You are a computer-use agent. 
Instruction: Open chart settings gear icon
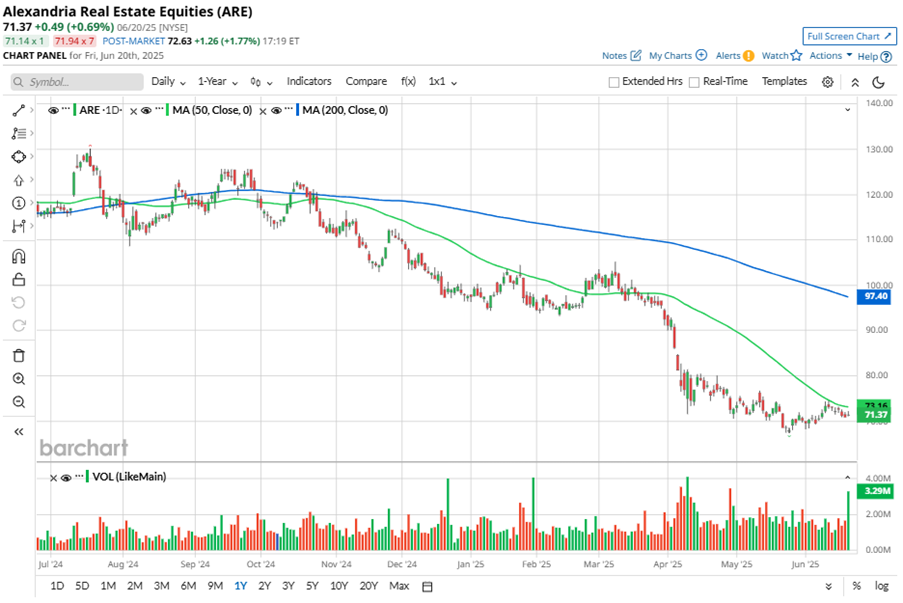click(828, 82)
